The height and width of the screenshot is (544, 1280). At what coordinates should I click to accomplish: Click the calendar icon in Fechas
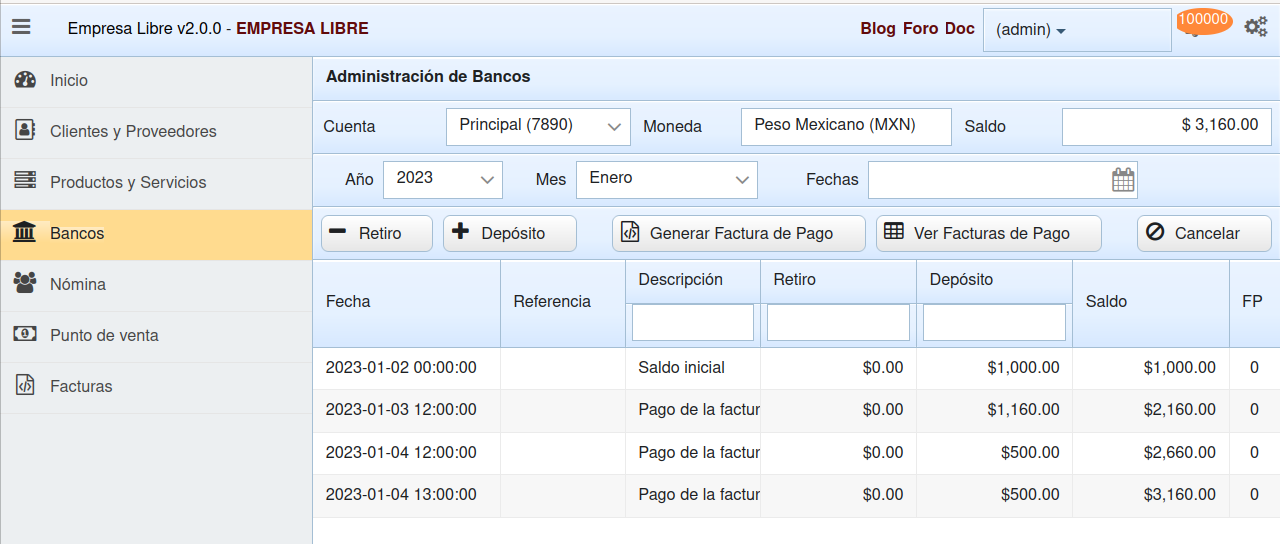click(x=1123, y=180)
